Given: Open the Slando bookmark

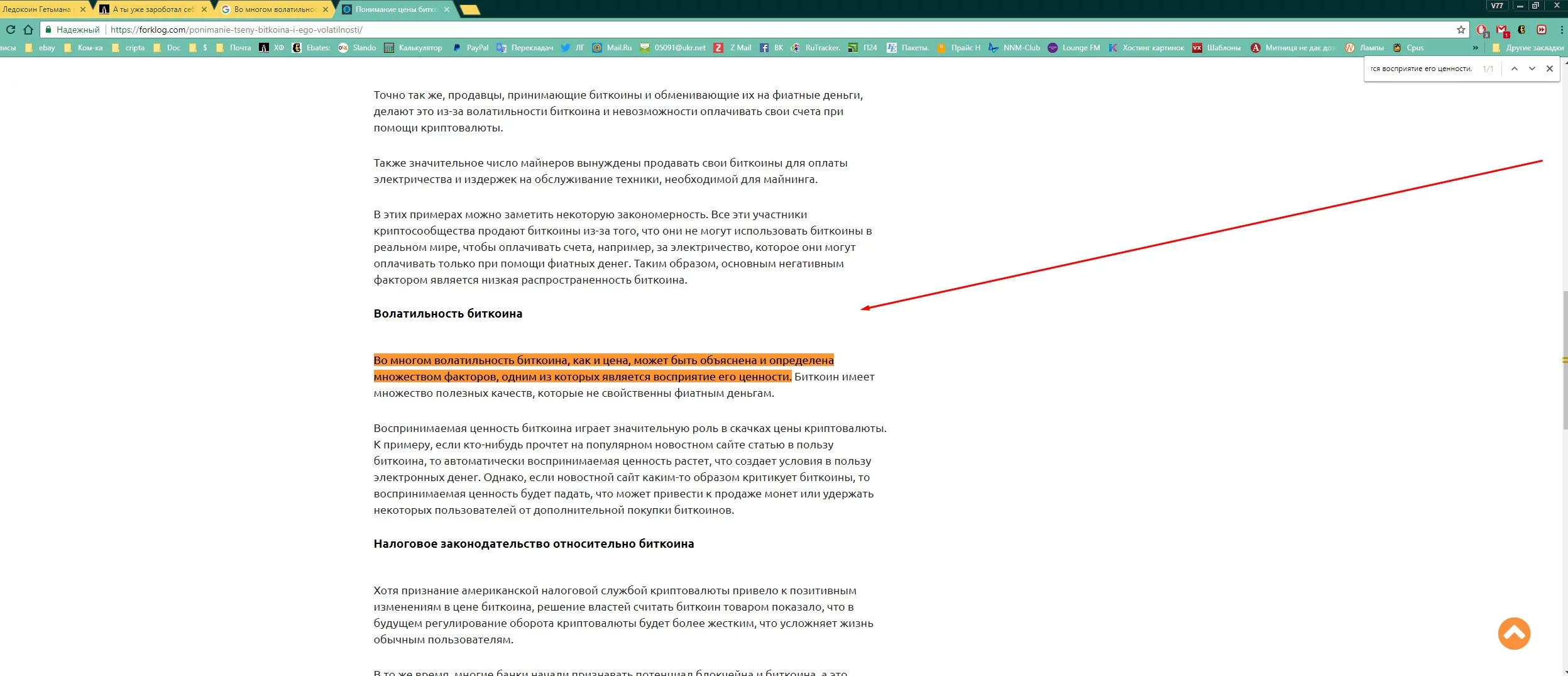Looking at the screenshot, I should 358,48.
